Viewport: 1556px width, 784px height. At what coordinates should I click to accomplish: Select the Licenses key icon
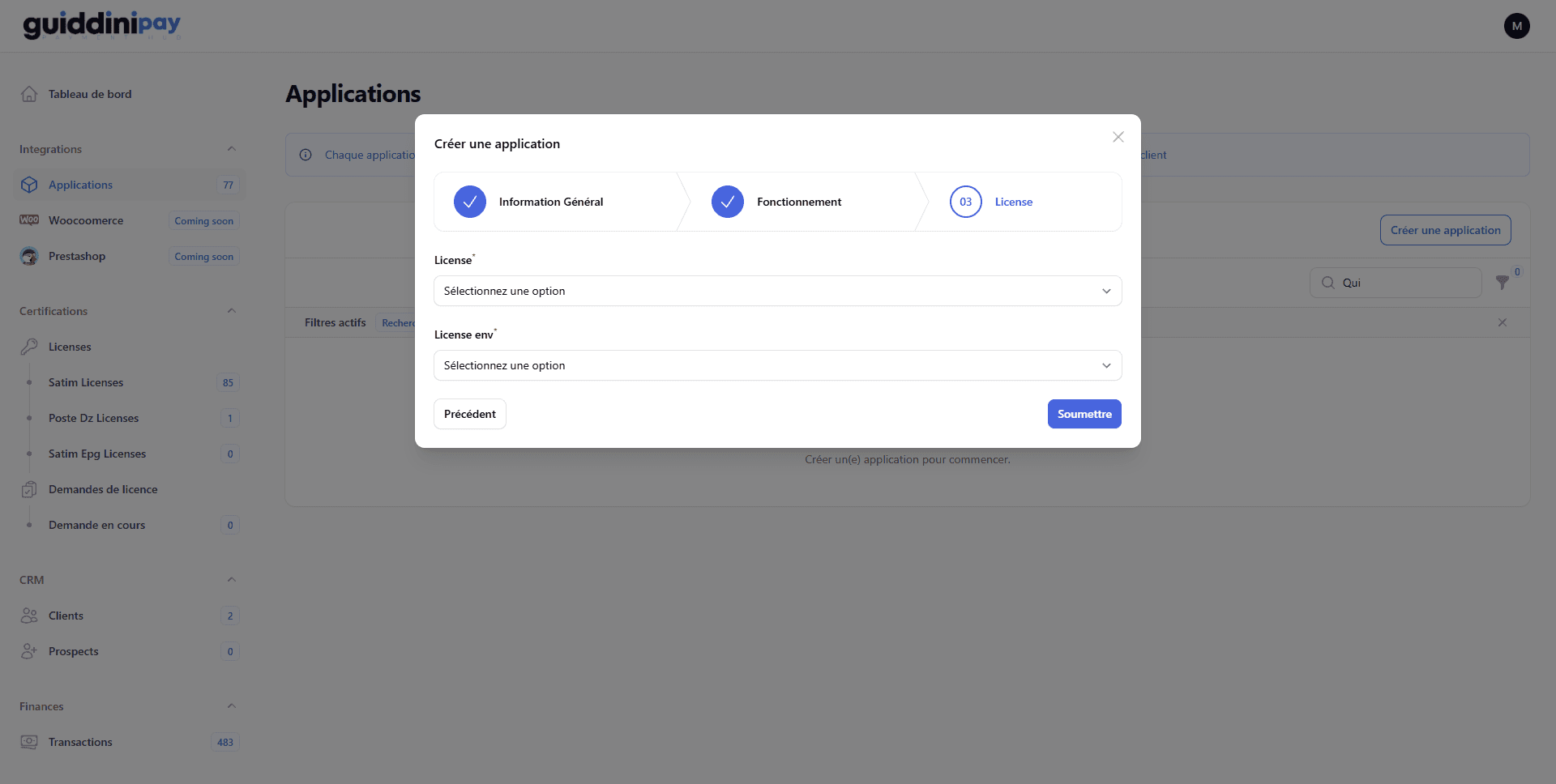point(29,347)
